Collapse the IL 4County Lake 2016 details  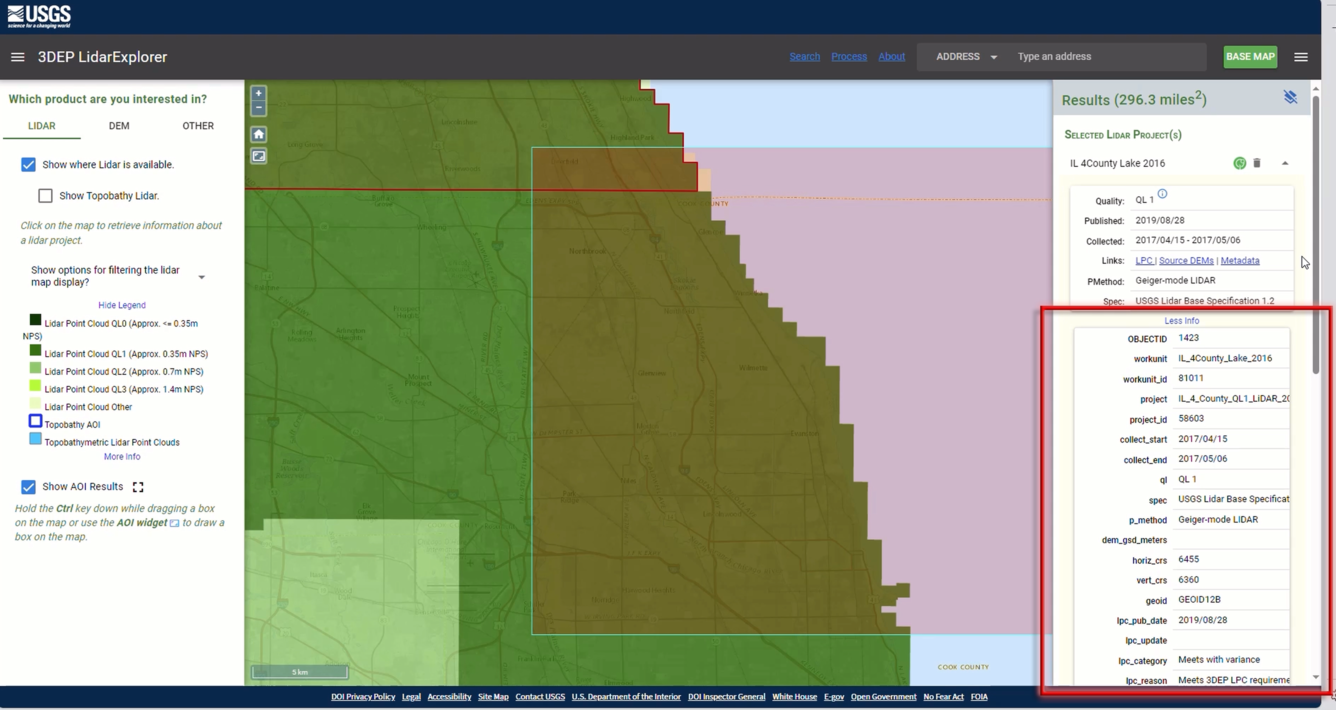pyautogui.click(x=1286, y=162)
